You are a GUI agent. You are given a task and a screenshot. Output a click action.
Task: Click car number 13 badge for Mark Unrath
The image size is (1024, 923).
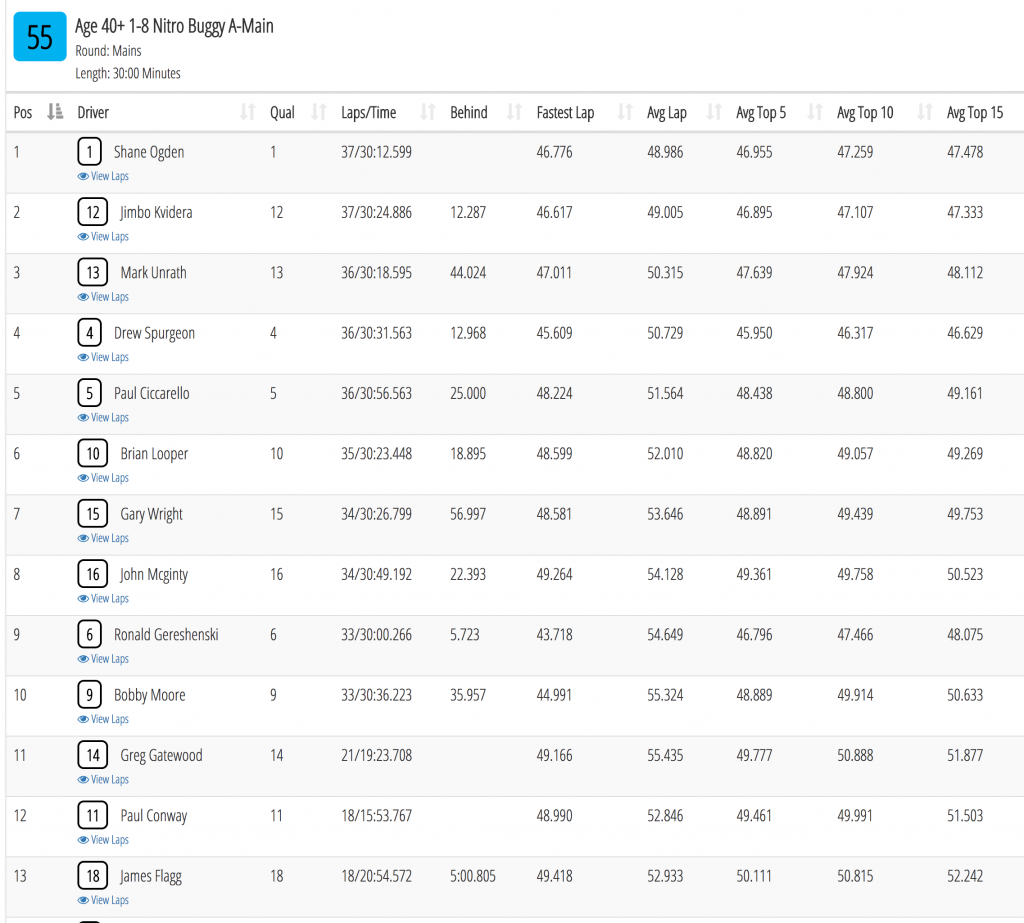pyautogui.click(x=93, y=272)
